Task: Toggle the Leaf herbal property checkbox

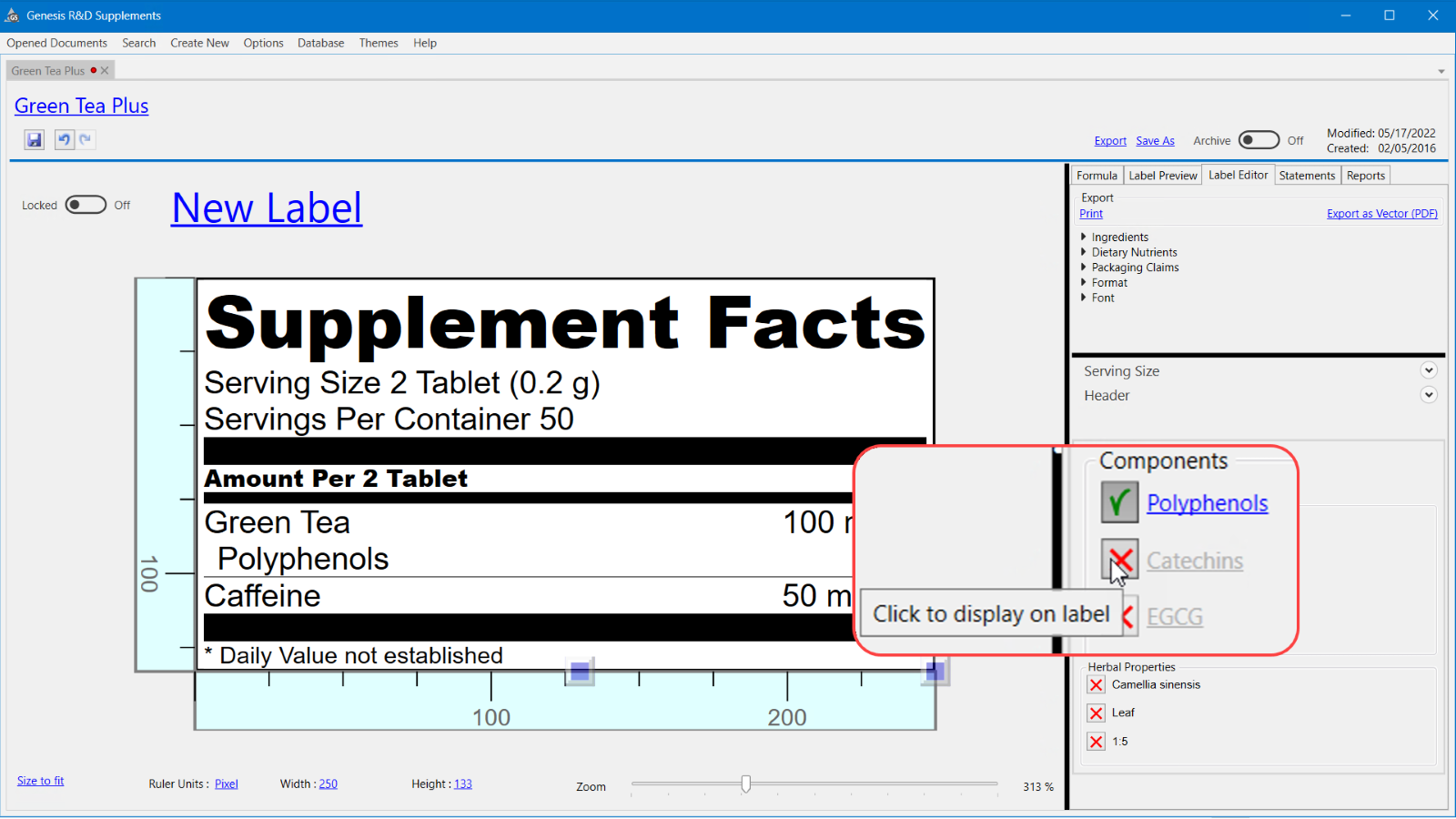Action: 1097,713
